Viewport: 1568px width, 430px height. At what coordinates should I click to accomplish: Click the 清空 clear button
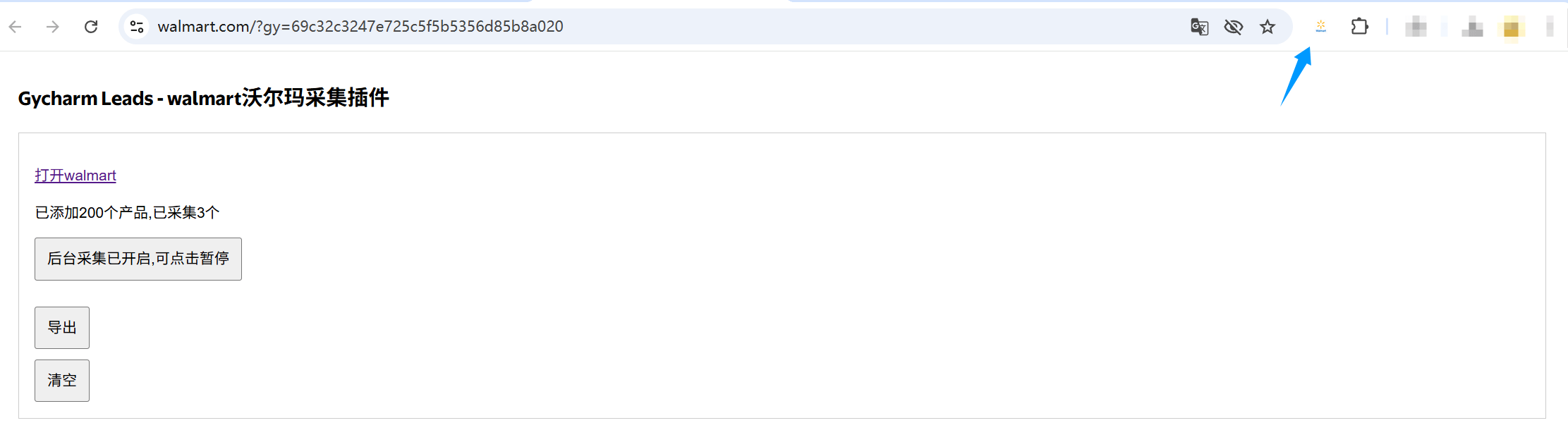(62, 381)
